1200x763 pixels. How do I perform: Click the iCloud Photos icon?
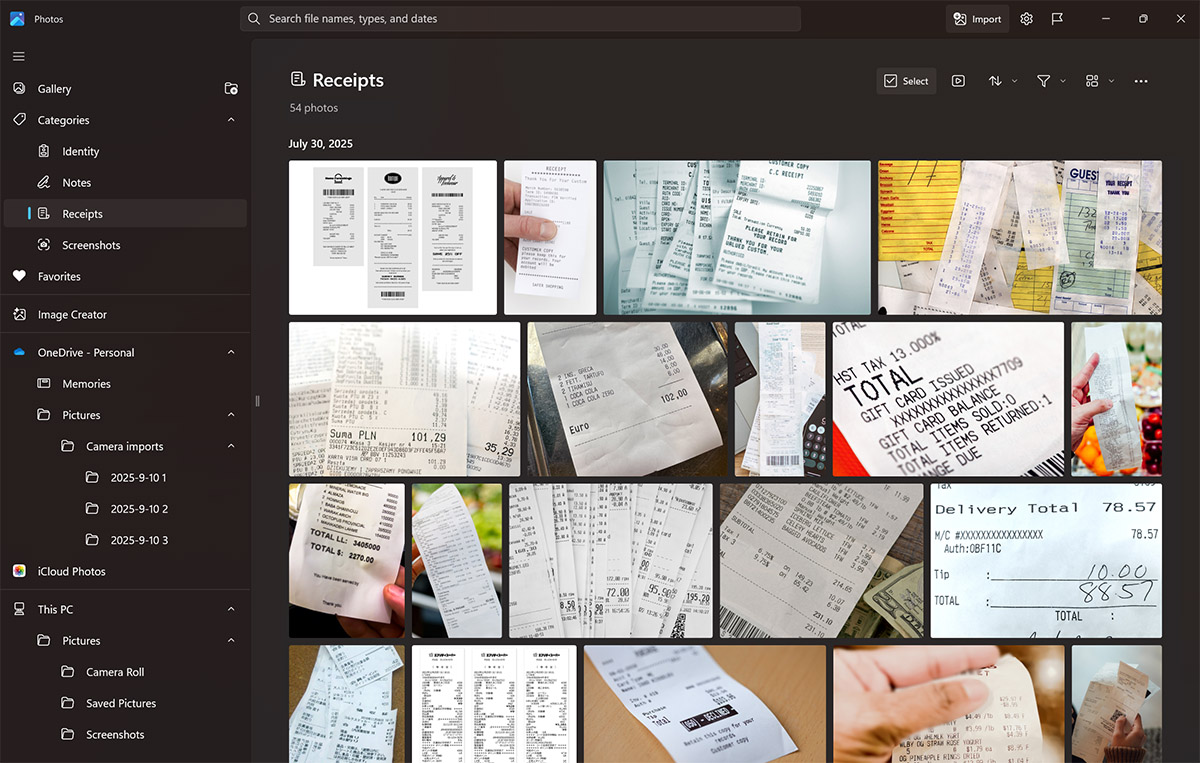click(x=19, y=571)
